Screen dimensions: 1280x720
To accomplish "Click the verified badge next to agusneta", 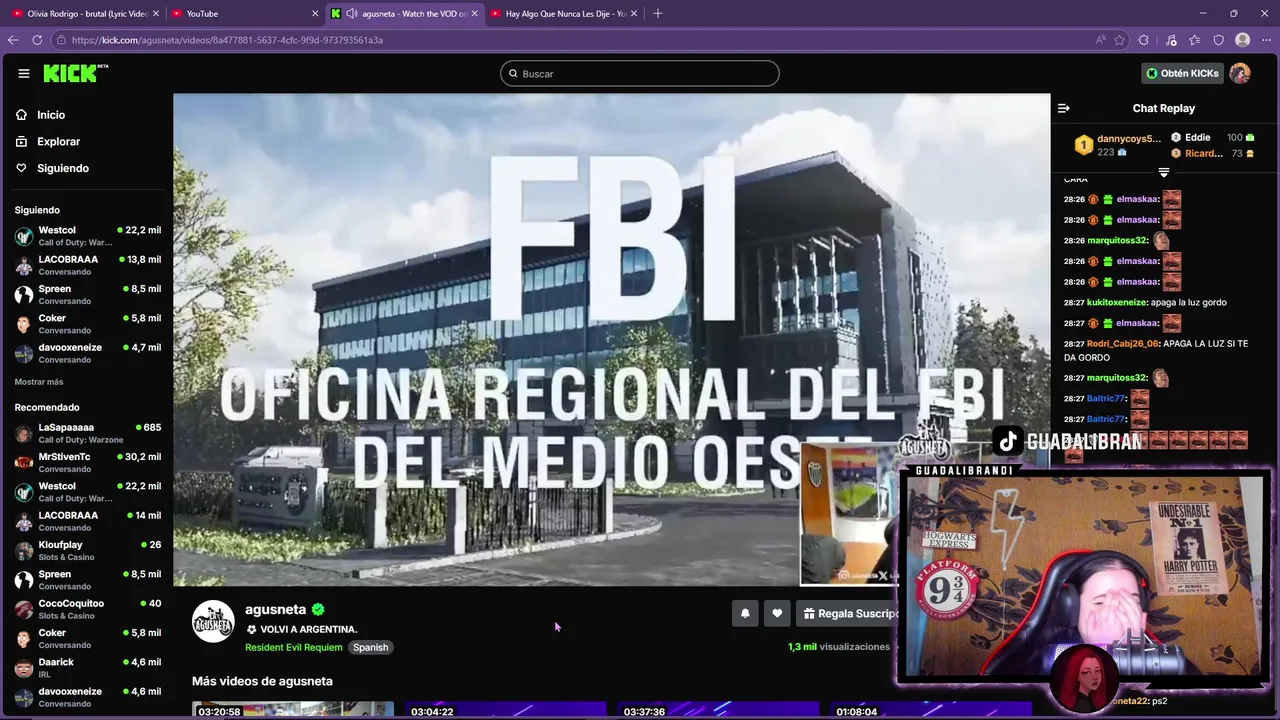I will tap(318, 609).
